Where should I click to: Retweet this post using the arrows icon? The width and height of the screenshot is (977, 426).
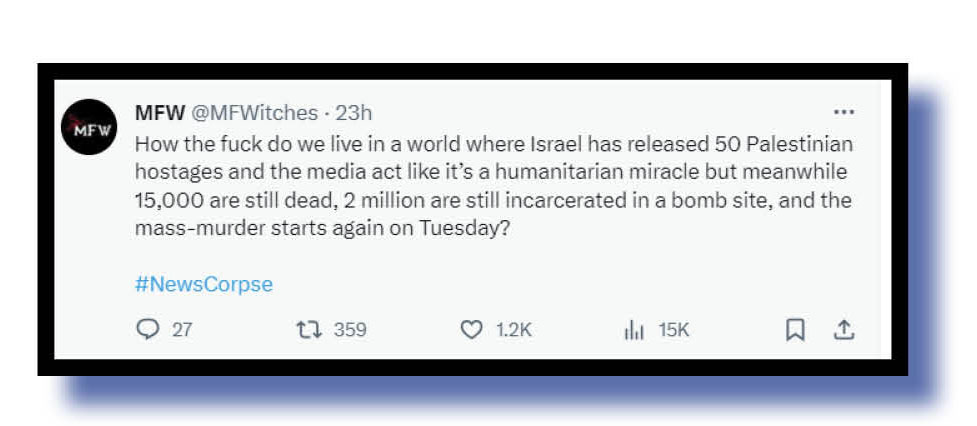[308, 329]
